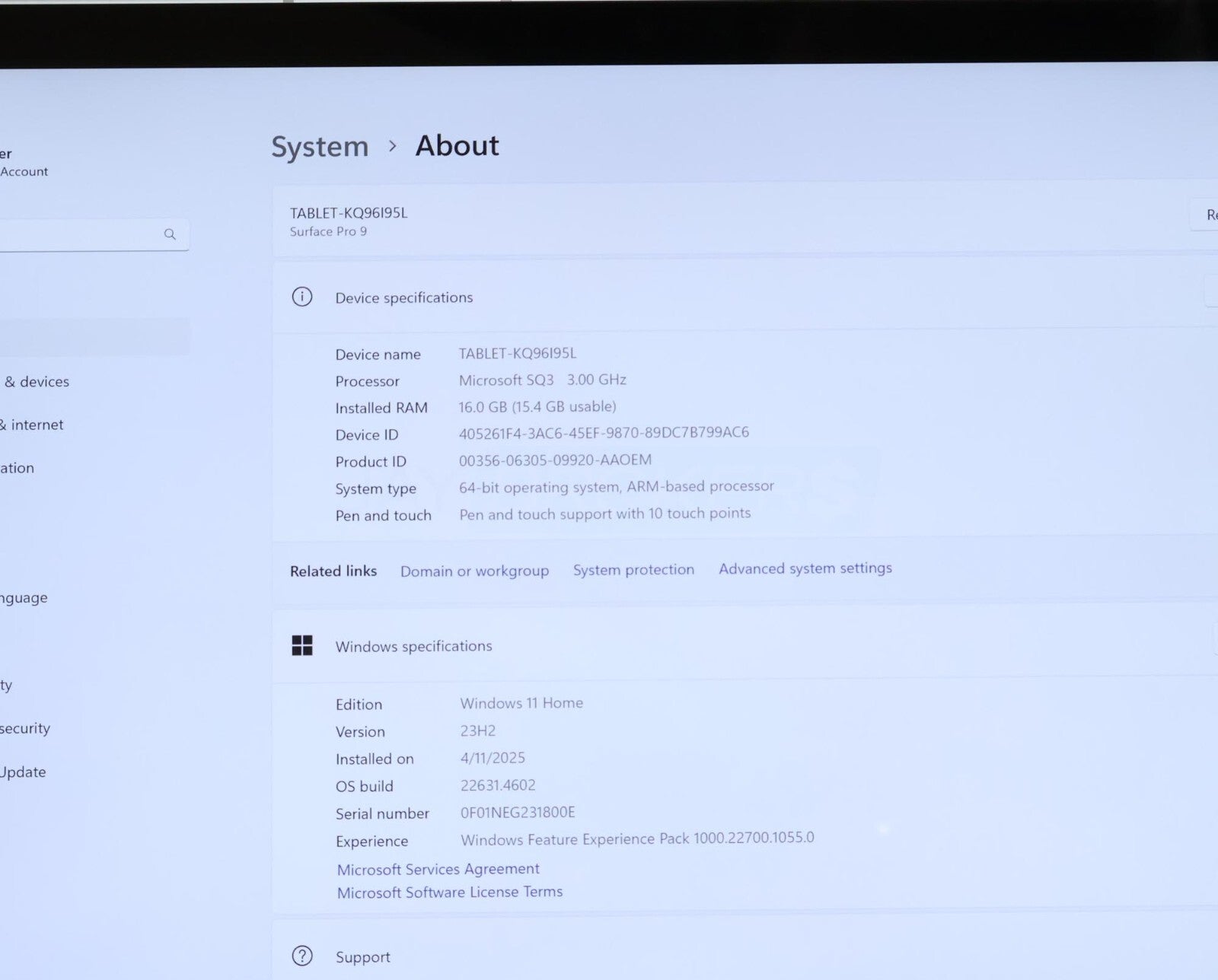
Task: Select the 16.0 GB installed RAM value
Action: click(537, 406)
